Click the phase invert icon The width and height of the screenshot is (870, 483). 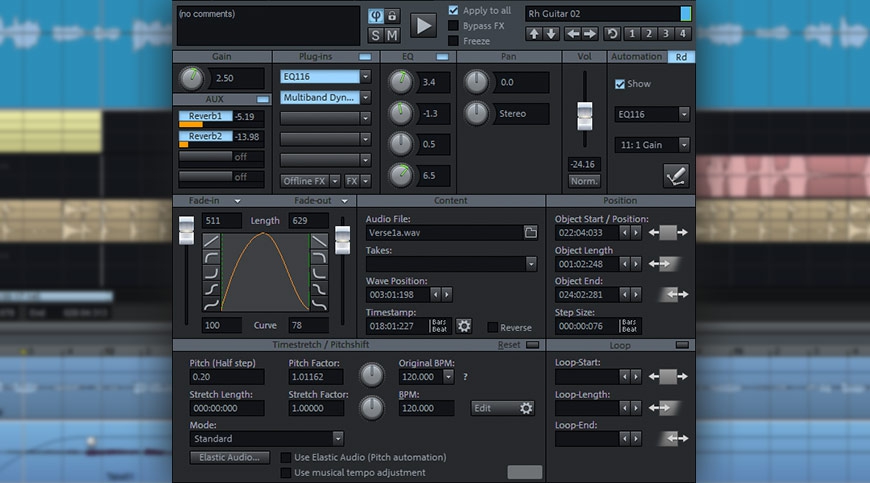(375, 16)
